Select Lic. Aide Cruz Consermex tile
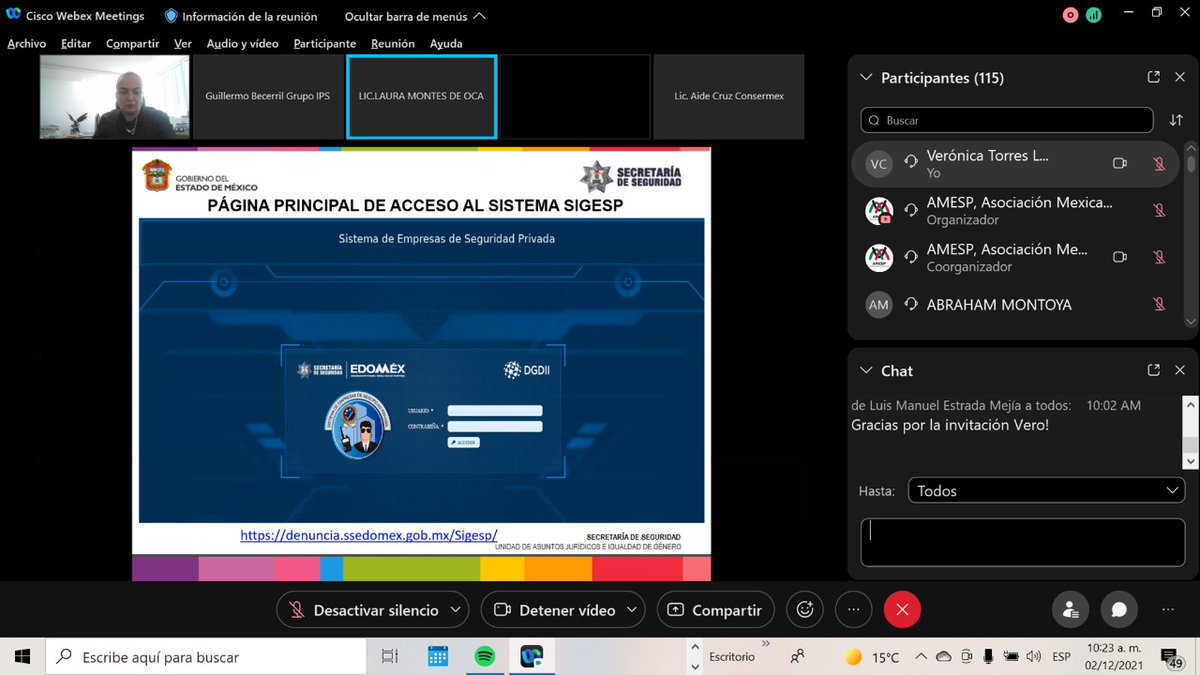The height and width of the screenshot is (675, 1200). tap(729, 96)
